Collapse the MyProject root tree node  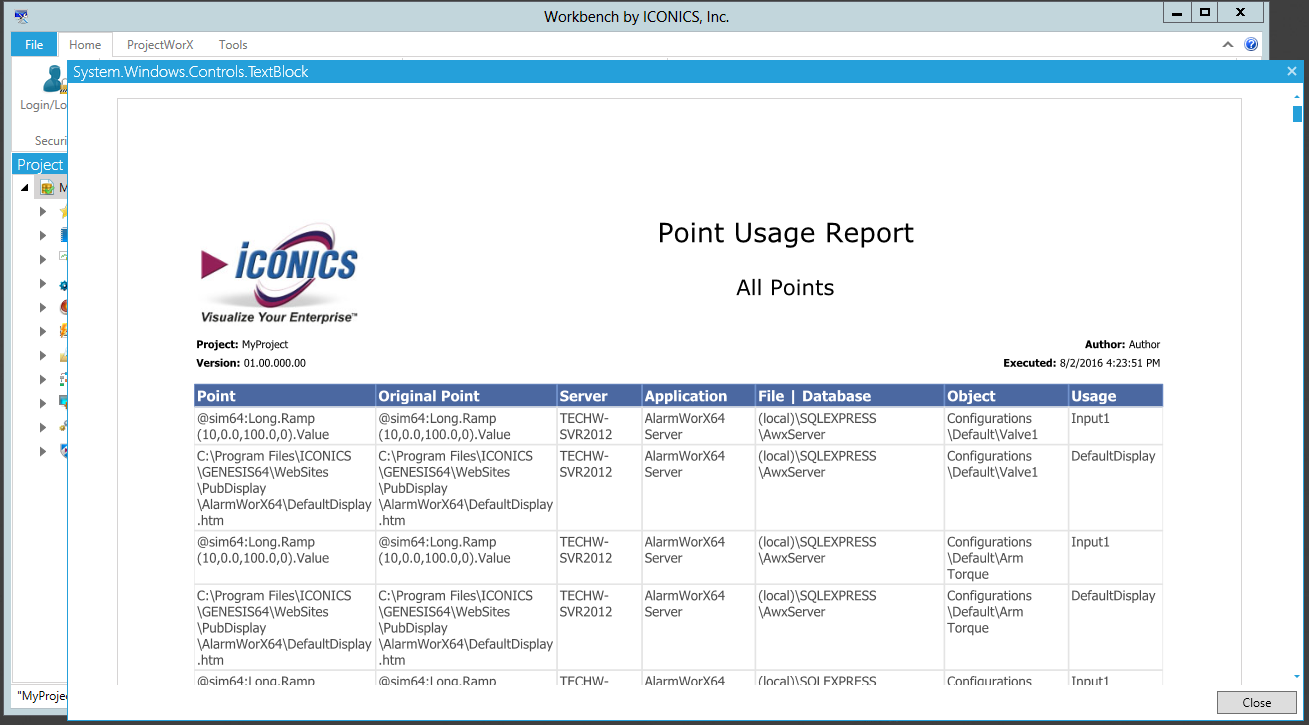[25, 188]
